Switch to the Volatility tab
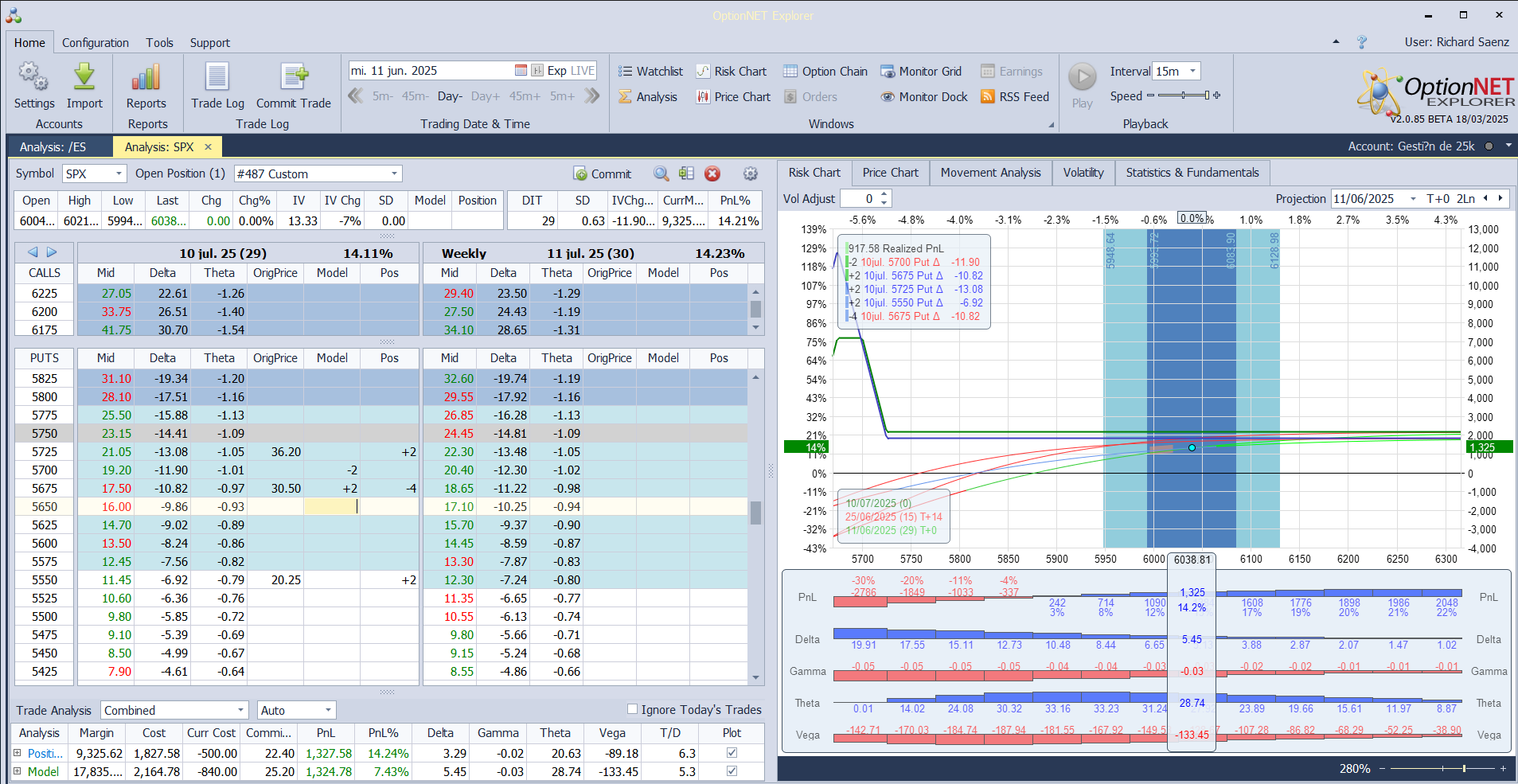Screen dimensions: 1518x784 [1083, 173]
